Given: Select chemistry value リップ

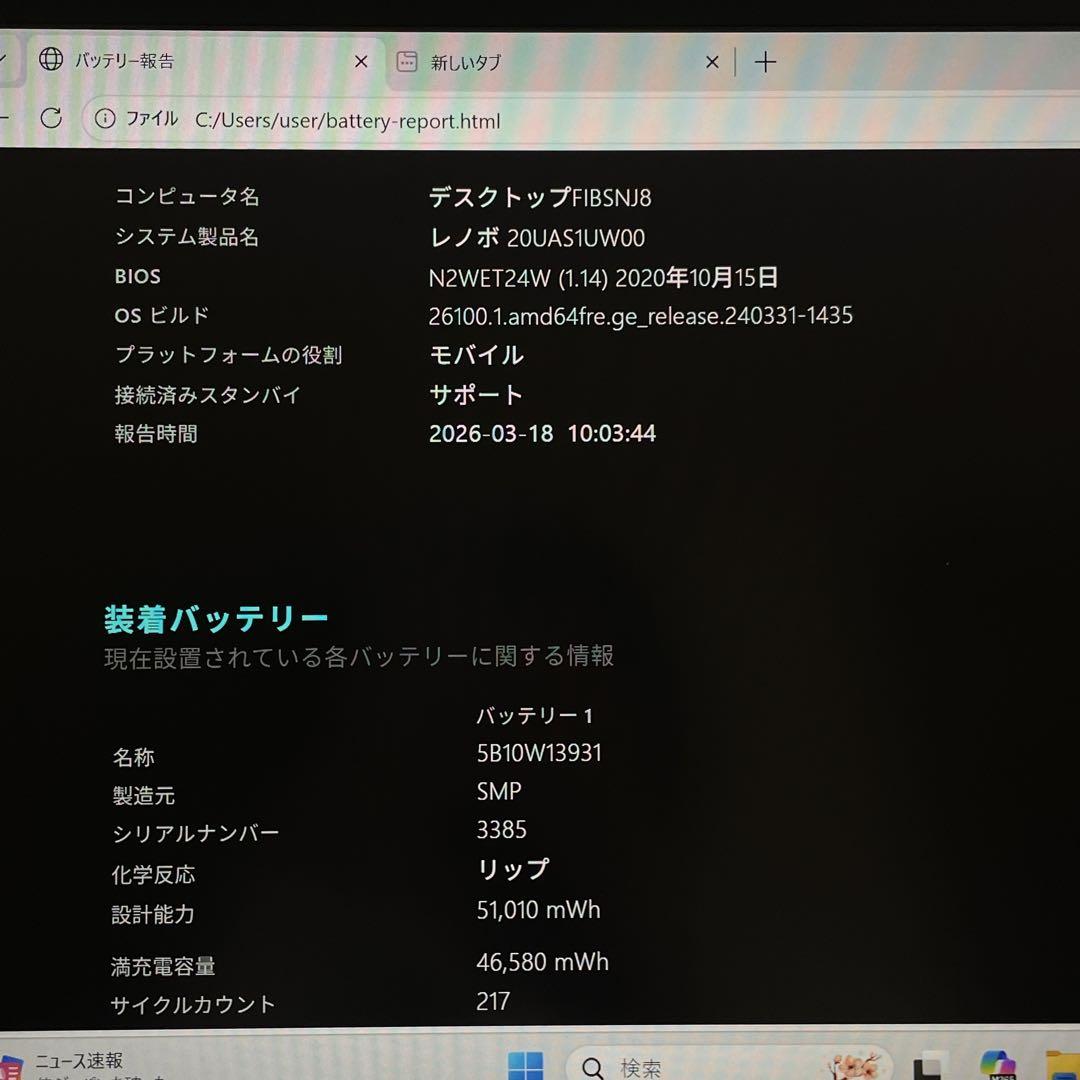Looking at the screenshot, I should (x=513, y=869).
